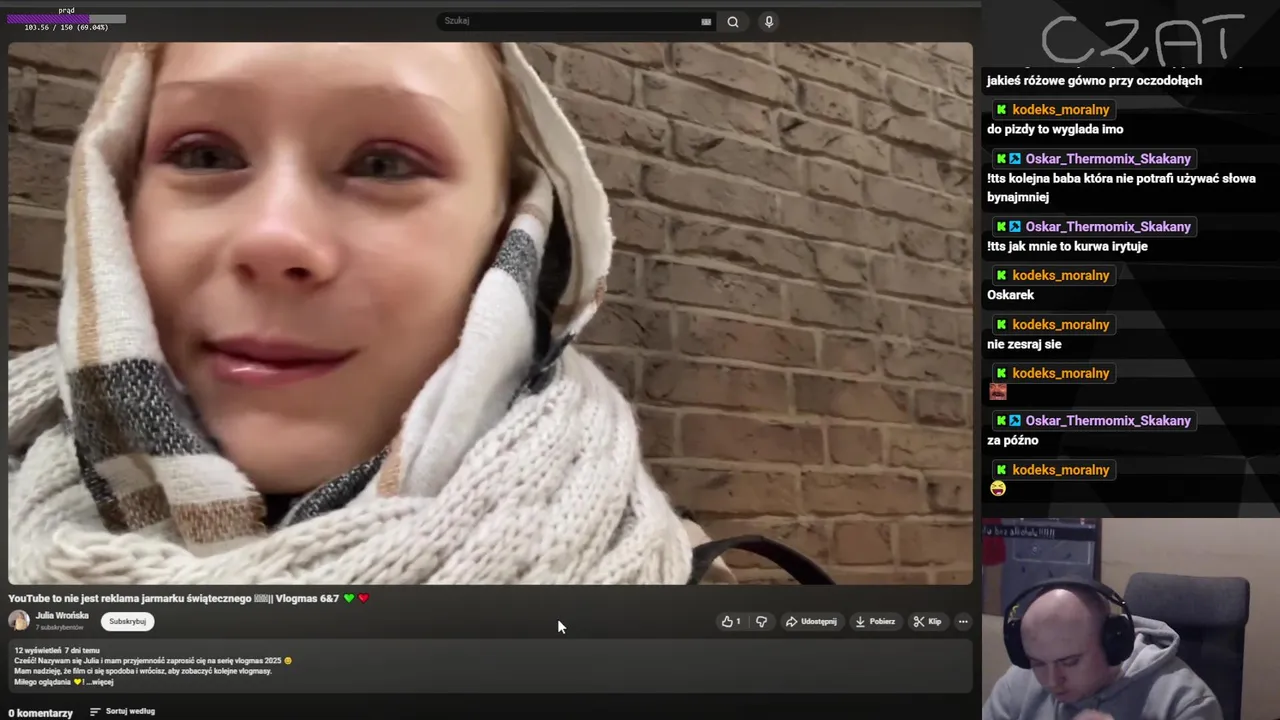Click chat message '!tts jak mnie to kurwa irytuje'
This screenshot has width=1280, height=720.
(x=1067, y=246)
